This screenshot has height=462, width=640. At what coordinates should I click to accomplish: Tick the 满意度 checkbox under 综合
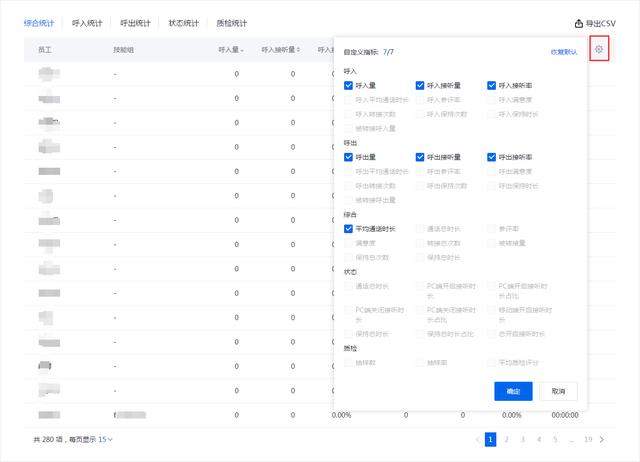pos(348,243)
